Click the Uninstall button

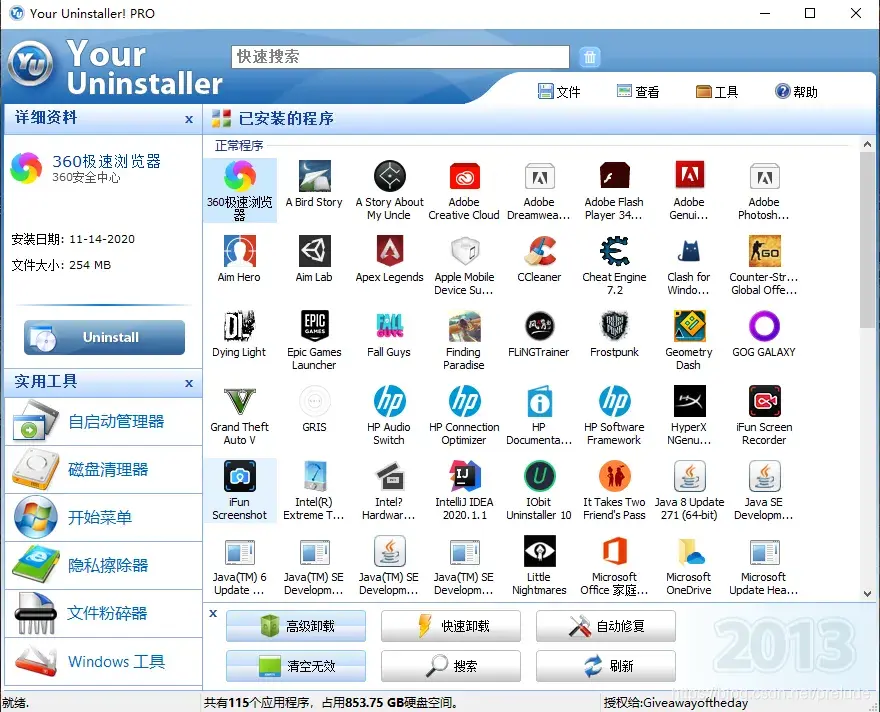(x=104, y=337)
